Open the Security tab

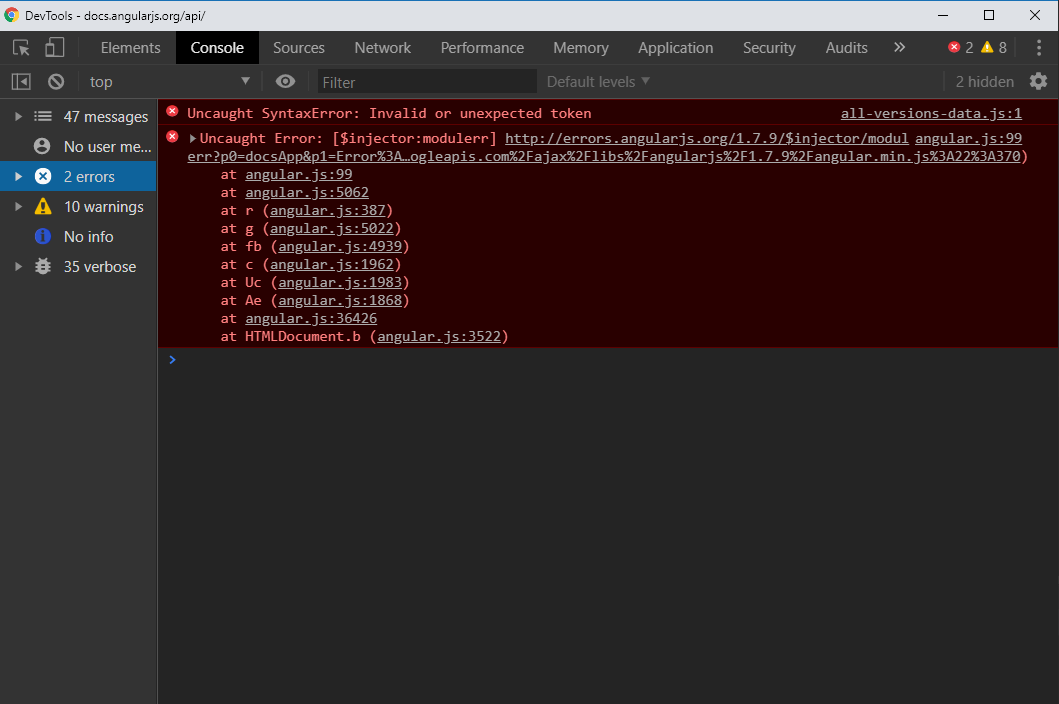pos(769,48)
